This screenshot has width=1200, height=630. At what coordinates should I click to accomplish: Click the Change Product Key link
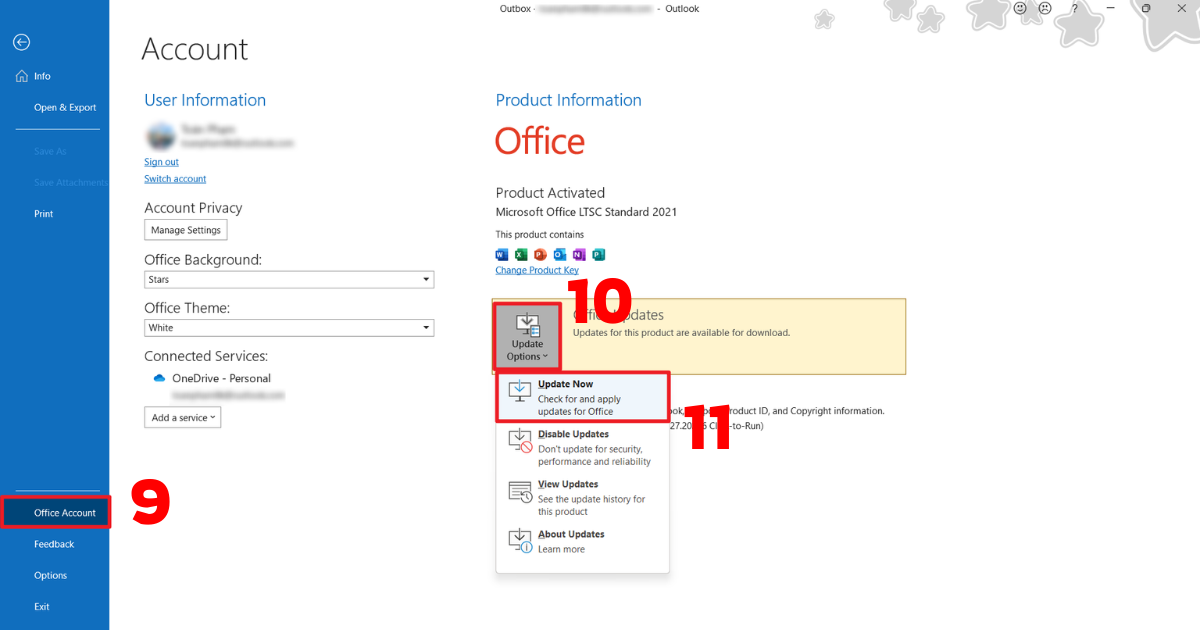tap(537, 270)
